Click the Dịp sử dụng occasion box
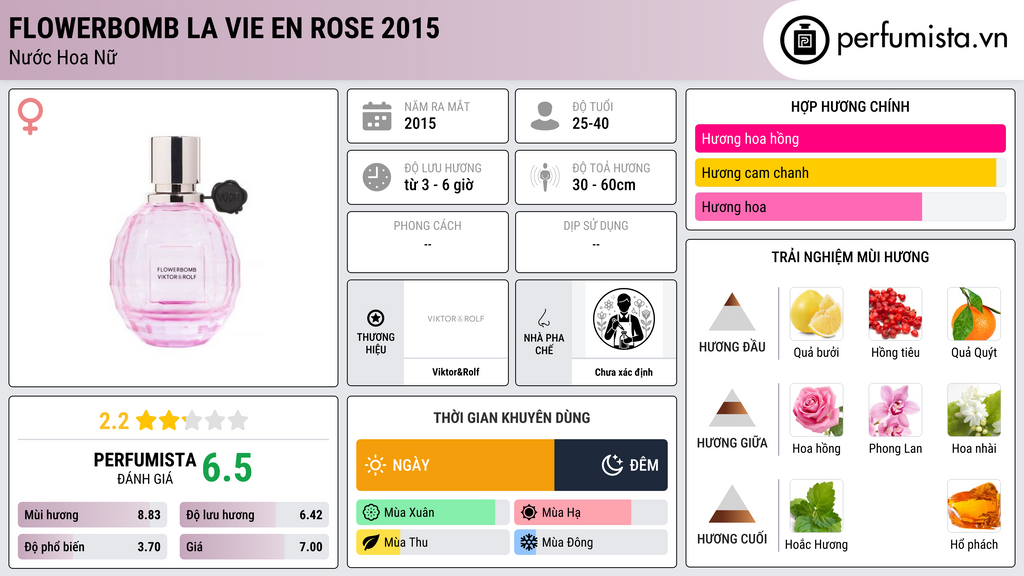The image size is (1024, 576). tap(596, 242)
